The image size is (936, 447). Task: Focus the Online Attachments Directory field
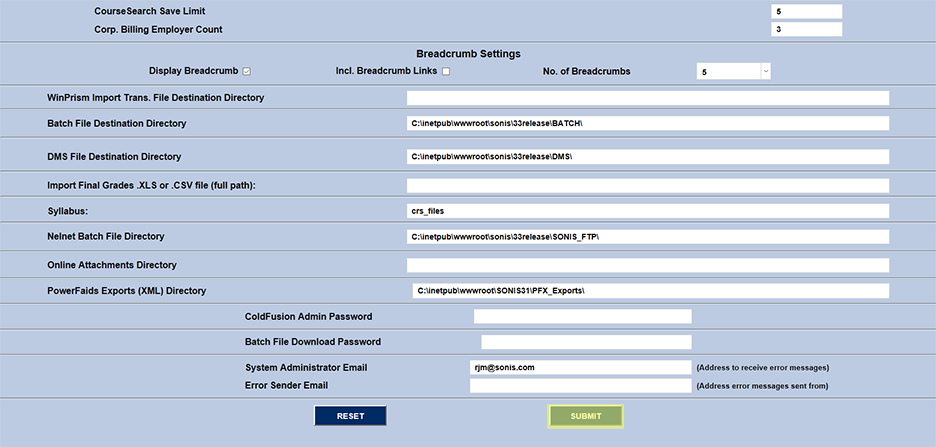pos(647,265)
